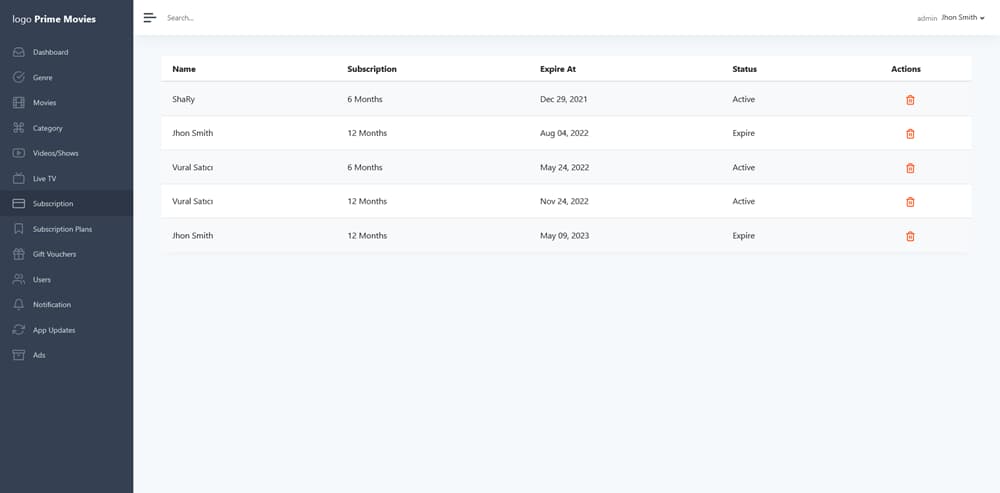The height and width of the screenshot is (493, 1000).
Task: Select the Gift Vouchers gift icon
Action: point(18,254)
